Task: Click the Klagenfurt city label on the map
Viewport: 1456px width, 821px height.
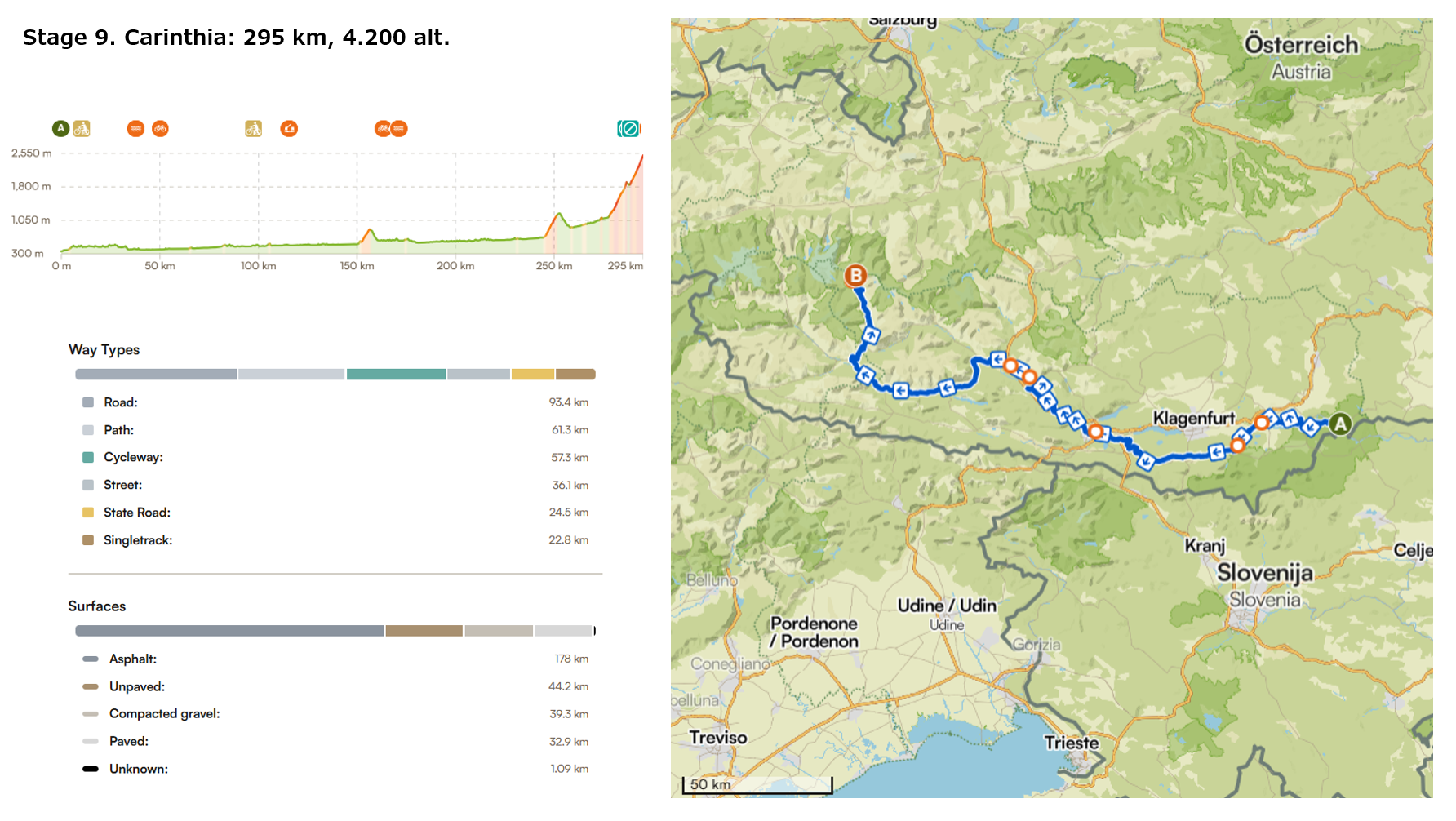Action: click(1193, 418)
